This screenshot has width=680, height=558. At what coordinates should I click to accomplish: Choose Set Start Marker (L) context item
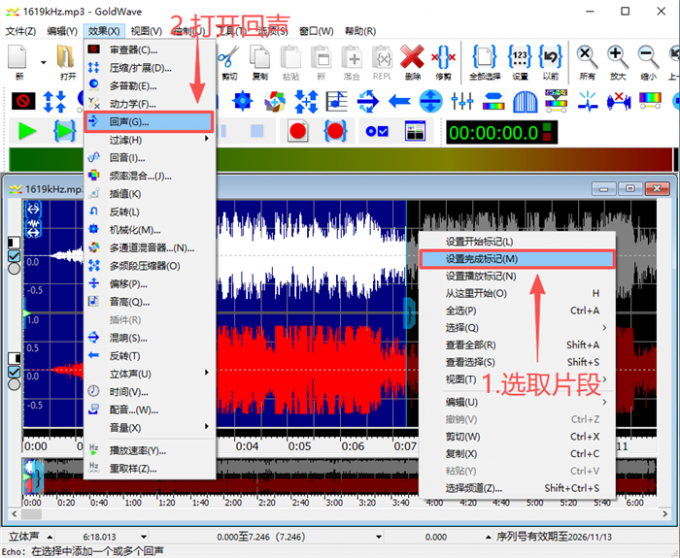point(517,241)
